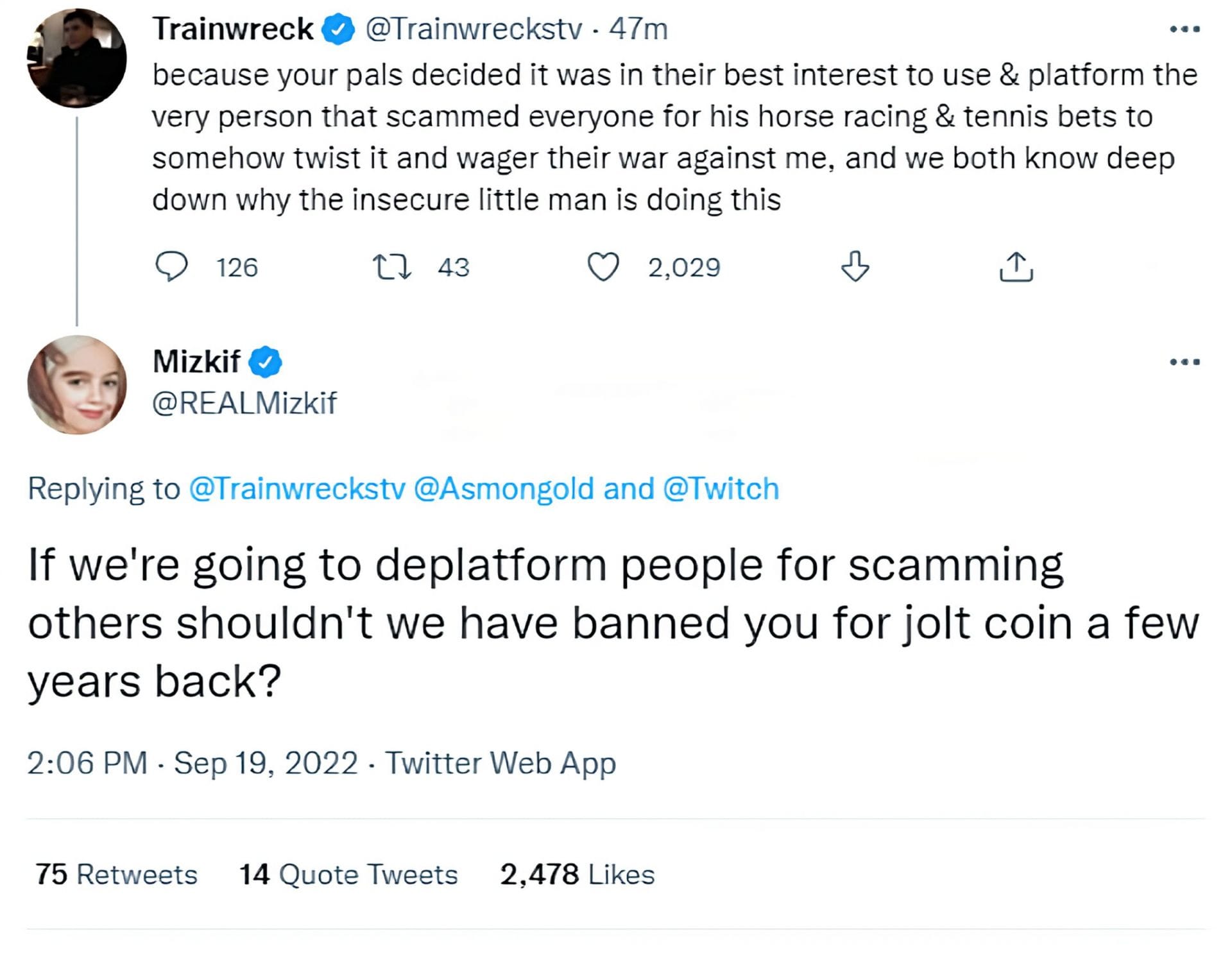
Task: Open more options menu on Mizkif's tweet
Action: click(x=1185, y=362)
